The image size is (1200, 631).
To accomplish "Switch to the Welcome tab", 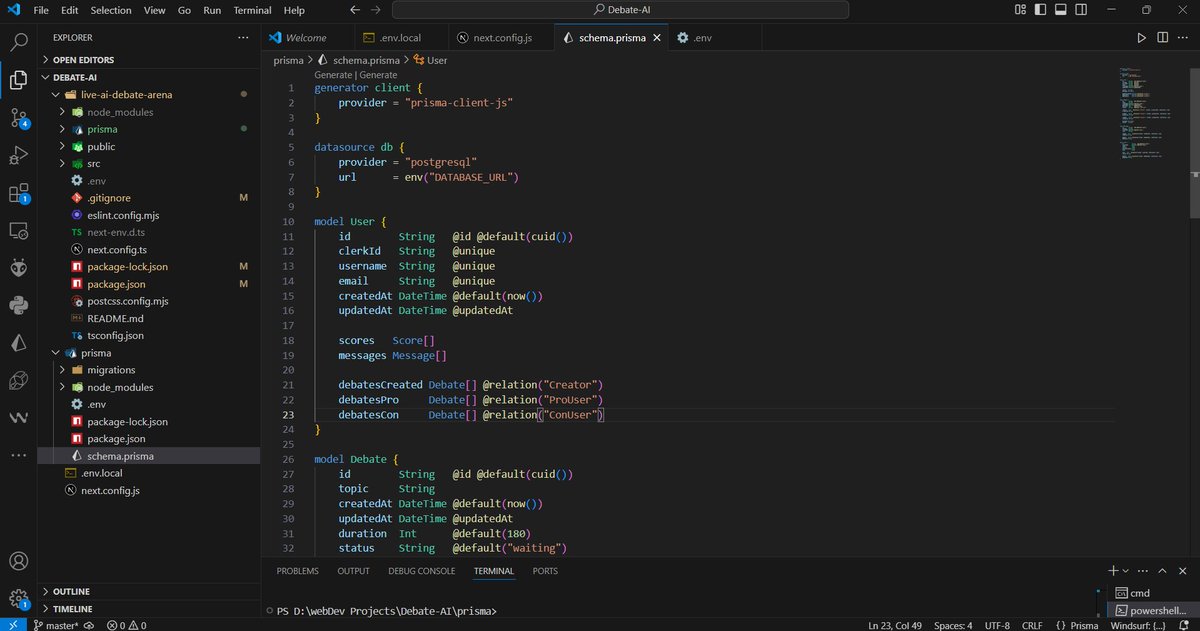I will point(306,38).
